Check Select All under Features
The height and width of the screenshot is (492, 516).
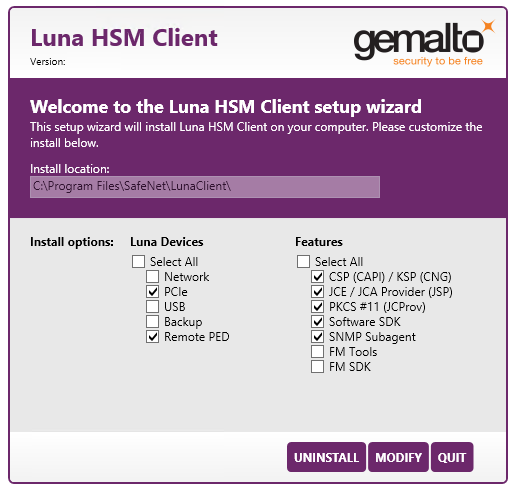[303, 262]
